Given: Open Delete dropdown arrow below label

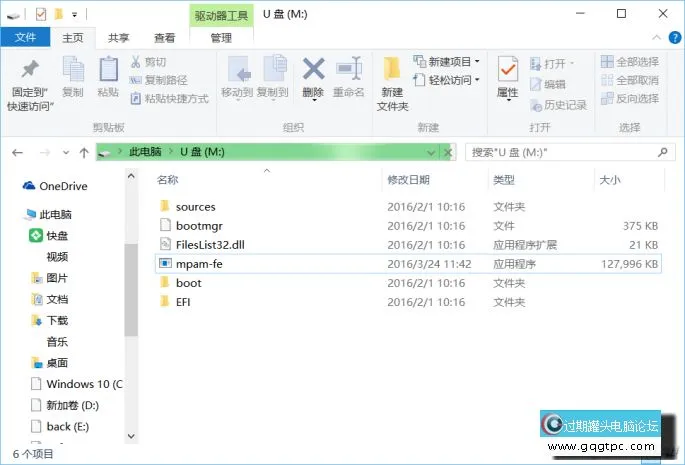Looking at the screenshot, I should tap(314, 101).
